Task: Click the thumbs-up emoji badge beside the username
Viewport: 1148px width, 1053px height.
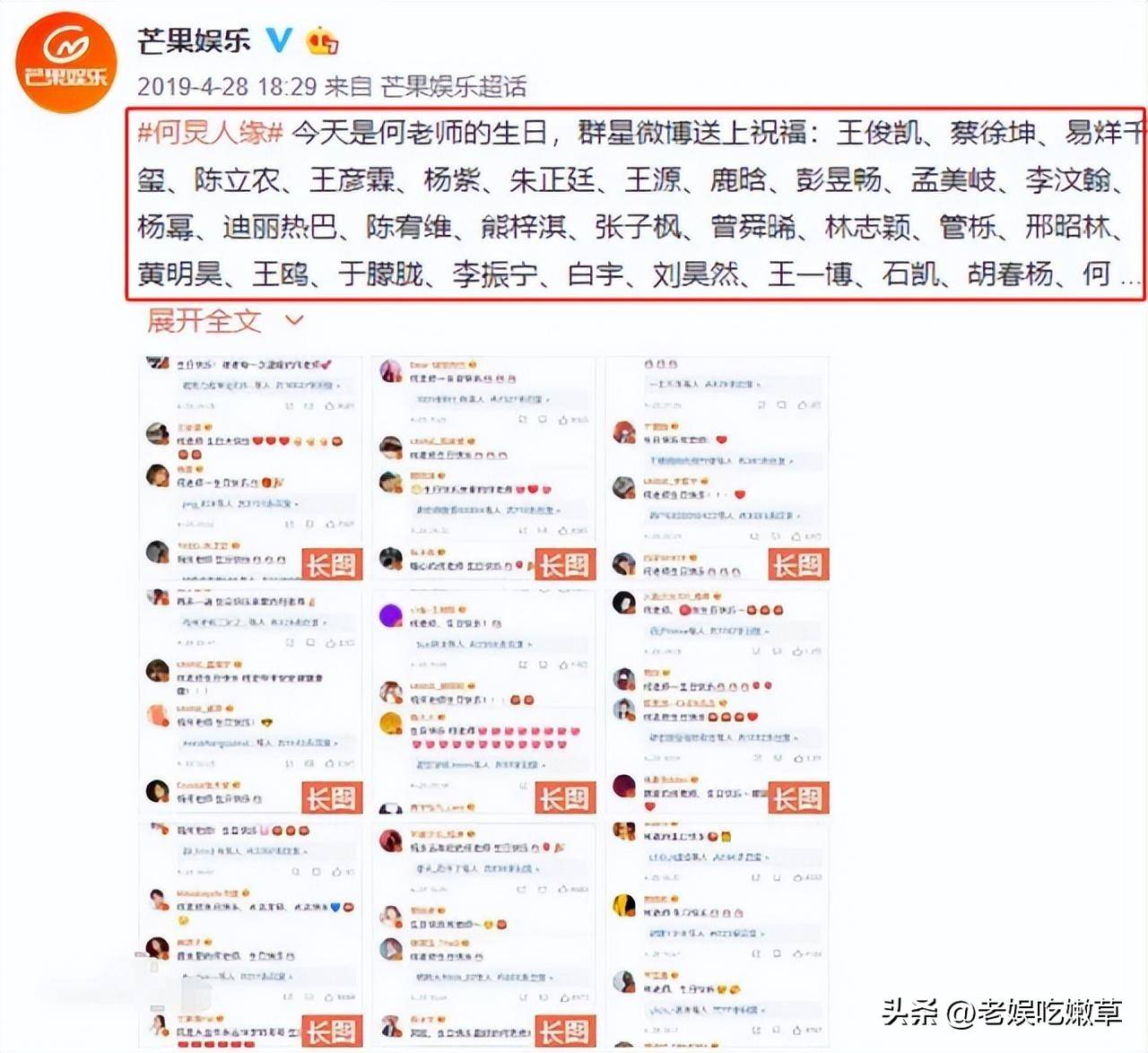Action: [x=322, y=40]
